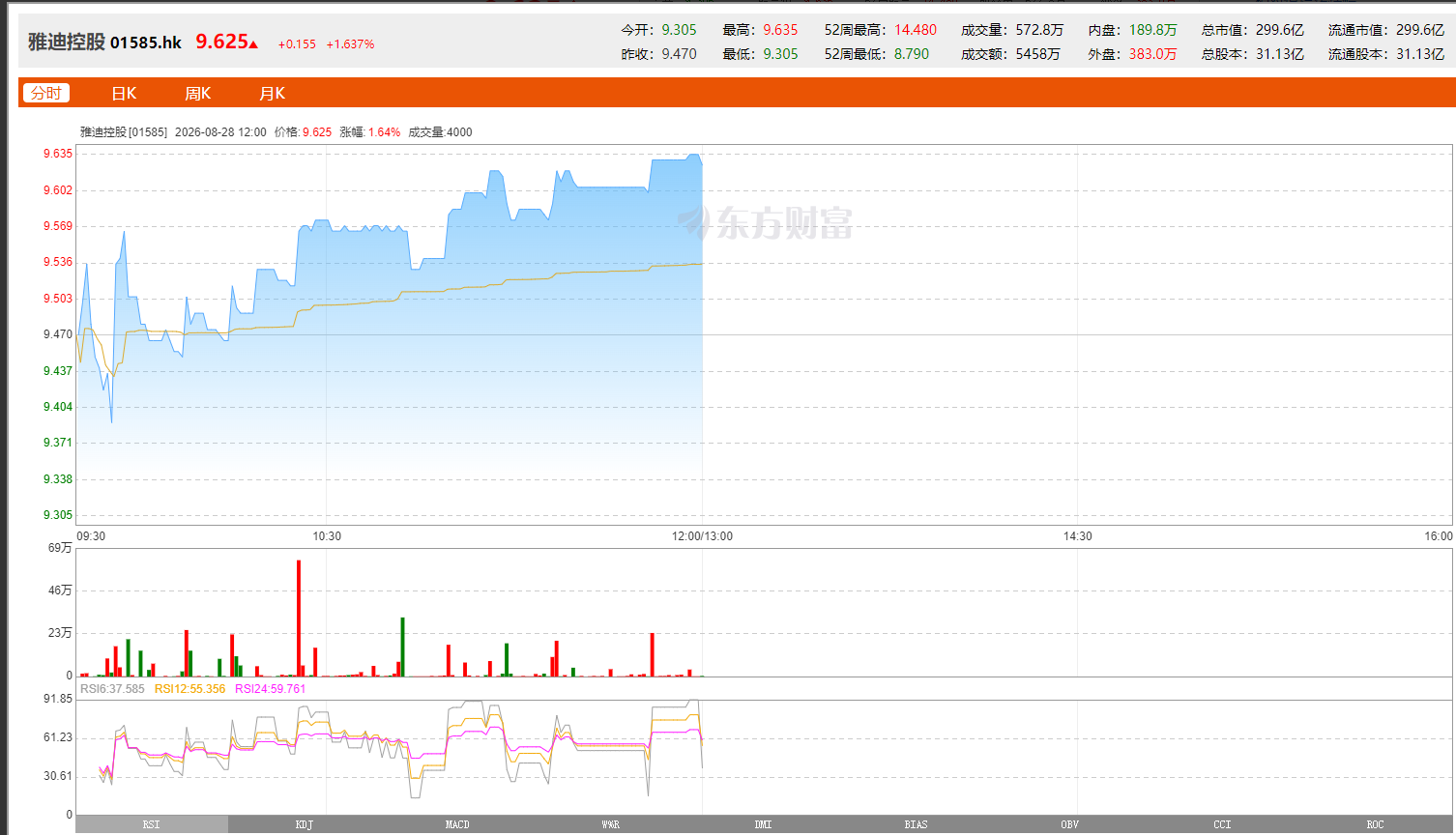Click the current price 9.625 in header
1456x835 pixels.
(221, 42)
